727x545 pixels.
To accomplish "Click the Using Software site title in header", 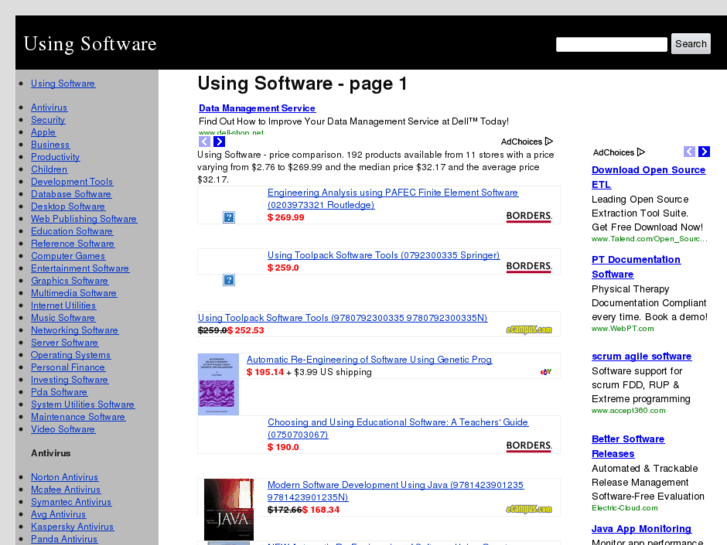I will [90, 44].
